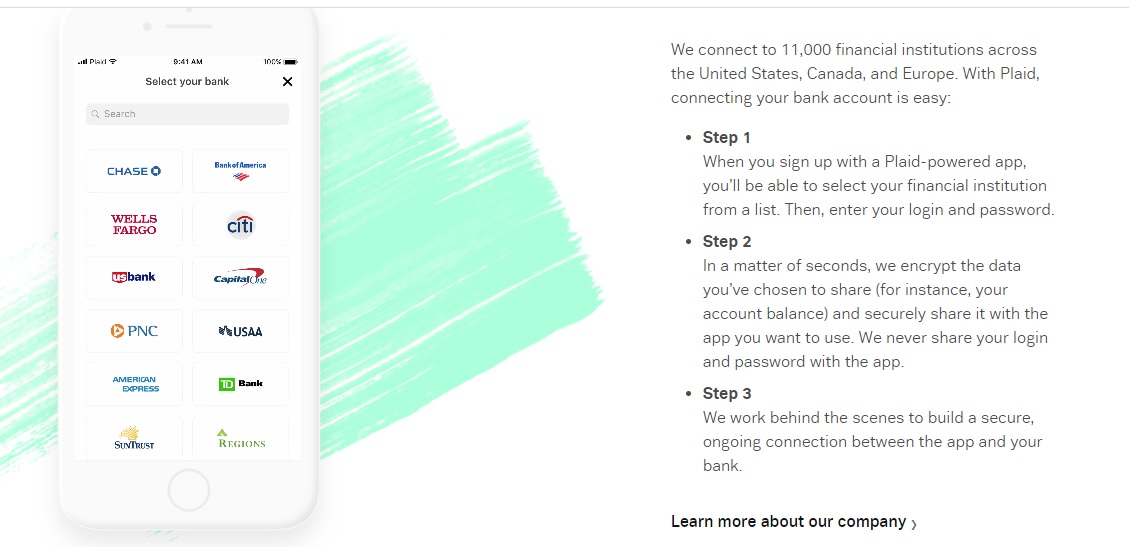Choose the Bank of America tile
Screen dimensions: 1129x547
[240, 171]
